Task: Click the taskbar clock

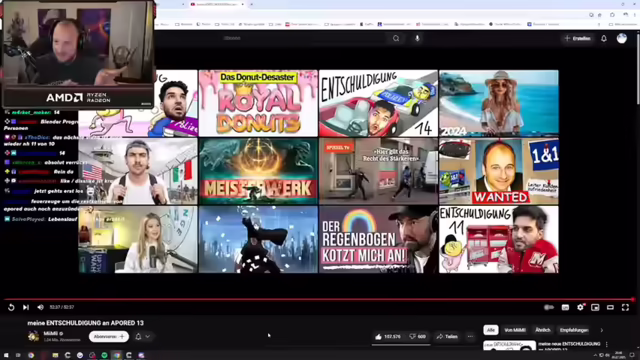Action: [x=619, y=355]
